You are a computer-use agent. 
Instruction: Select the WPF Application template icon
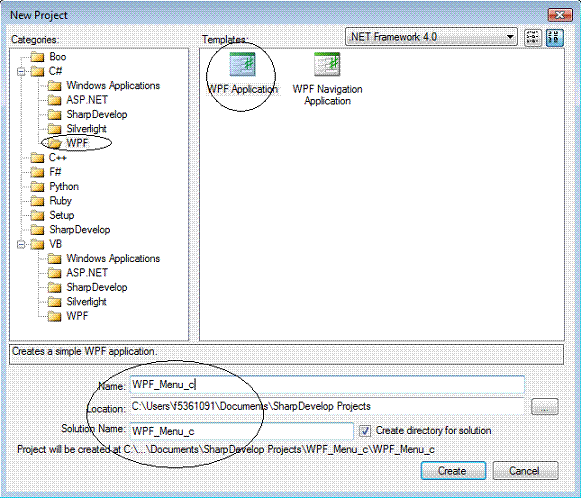(242, 64)
